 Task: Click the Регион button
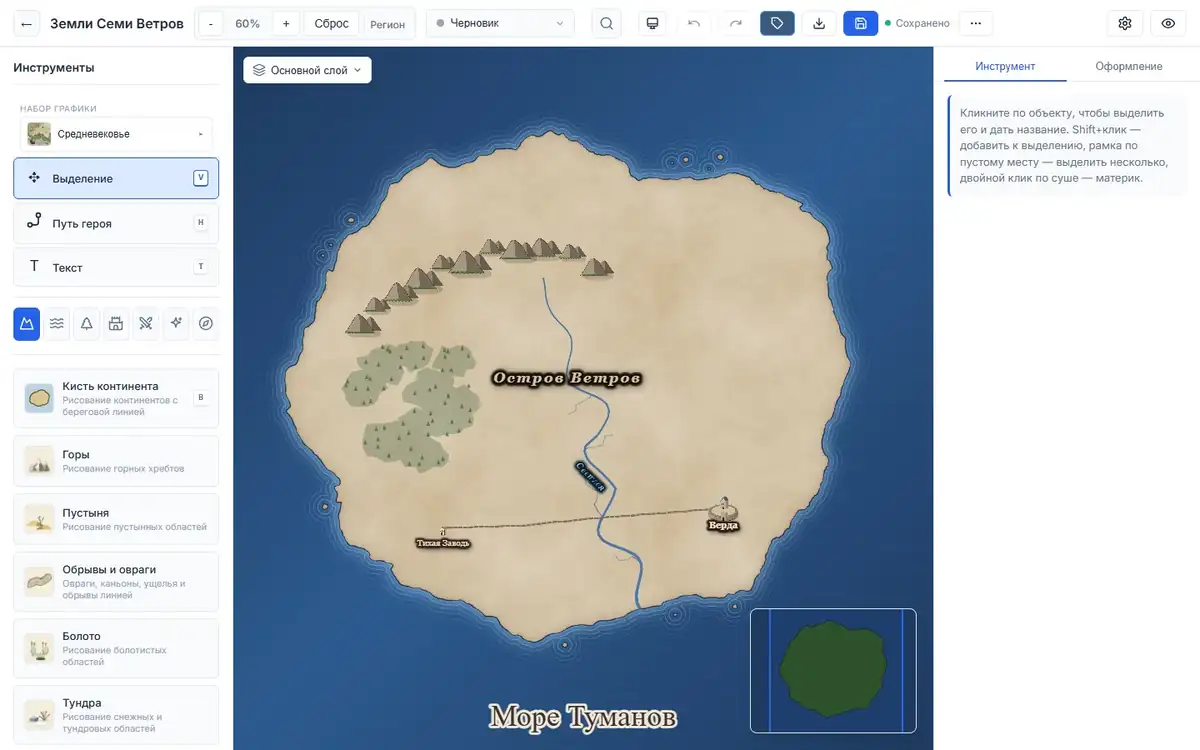(388, 23)
